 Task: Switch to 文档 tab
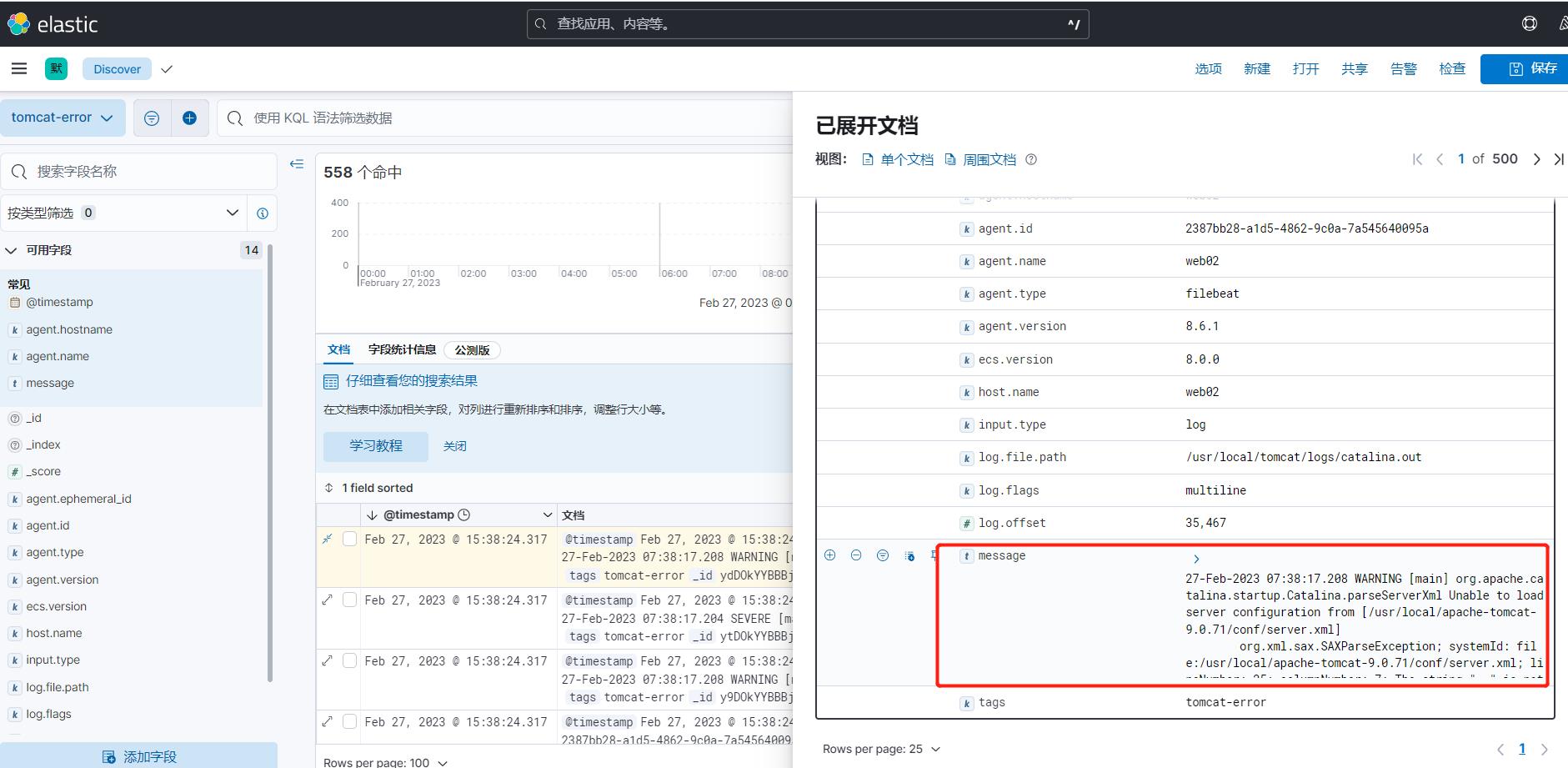338,349
